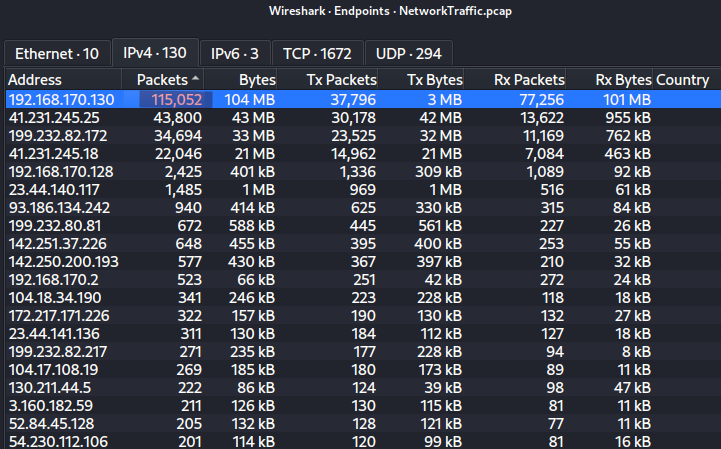Open the IPv6 · 3 tab
The height and width of the screenshot is (449, 721).
235,54
